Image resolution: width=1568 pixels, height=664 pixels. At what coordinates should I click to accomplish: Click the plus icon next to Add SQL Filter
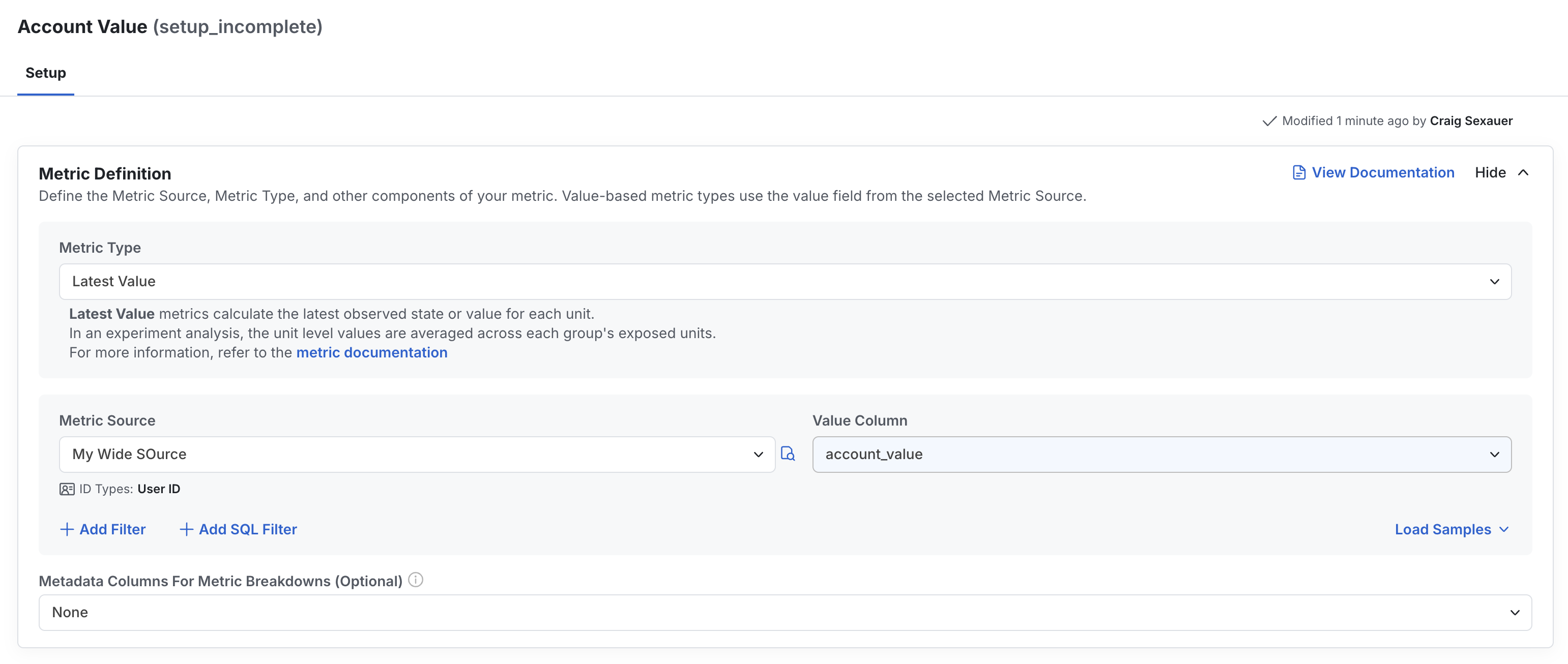[186, 529]
